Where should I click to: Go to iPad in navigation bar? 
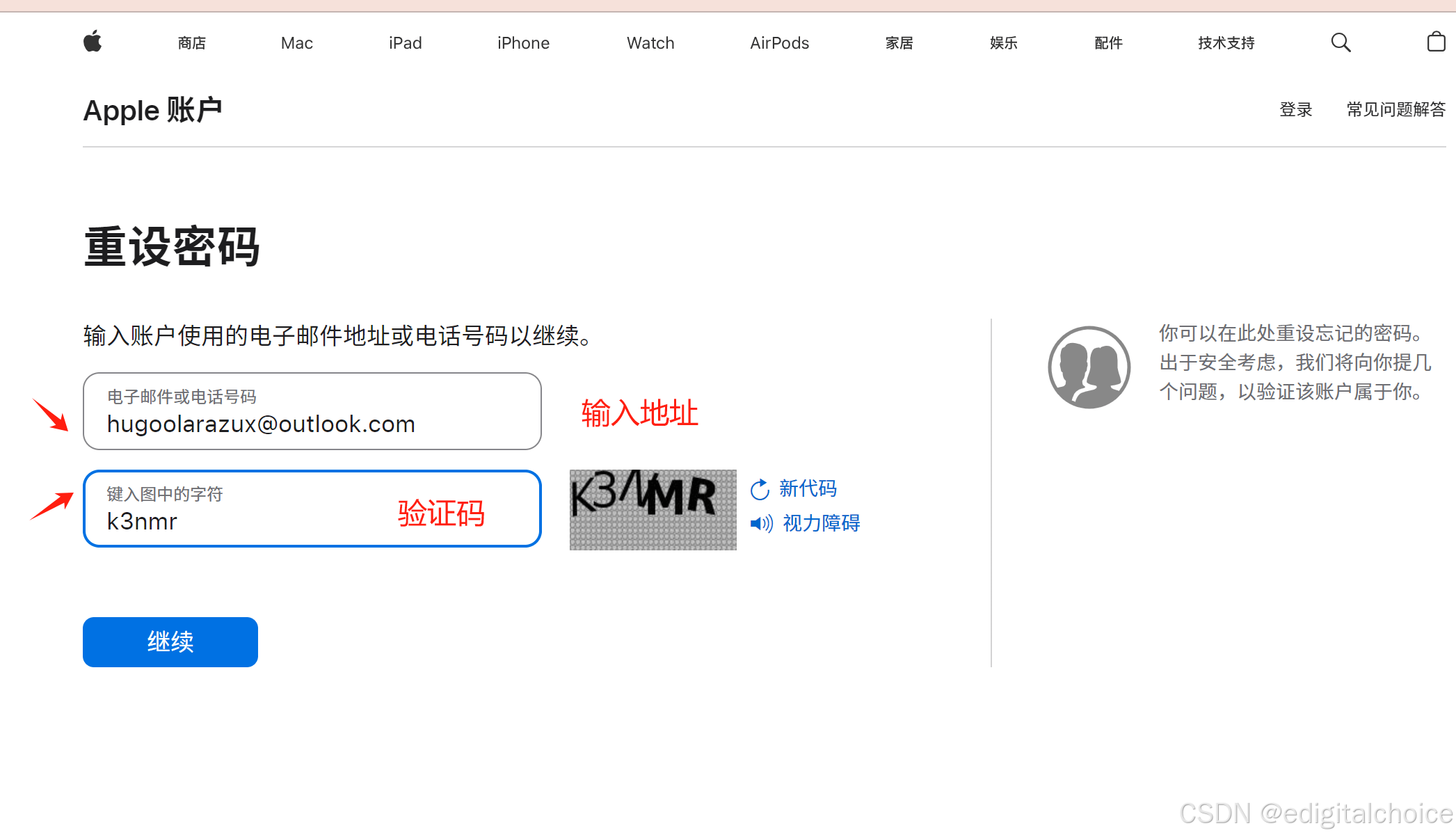405,43
